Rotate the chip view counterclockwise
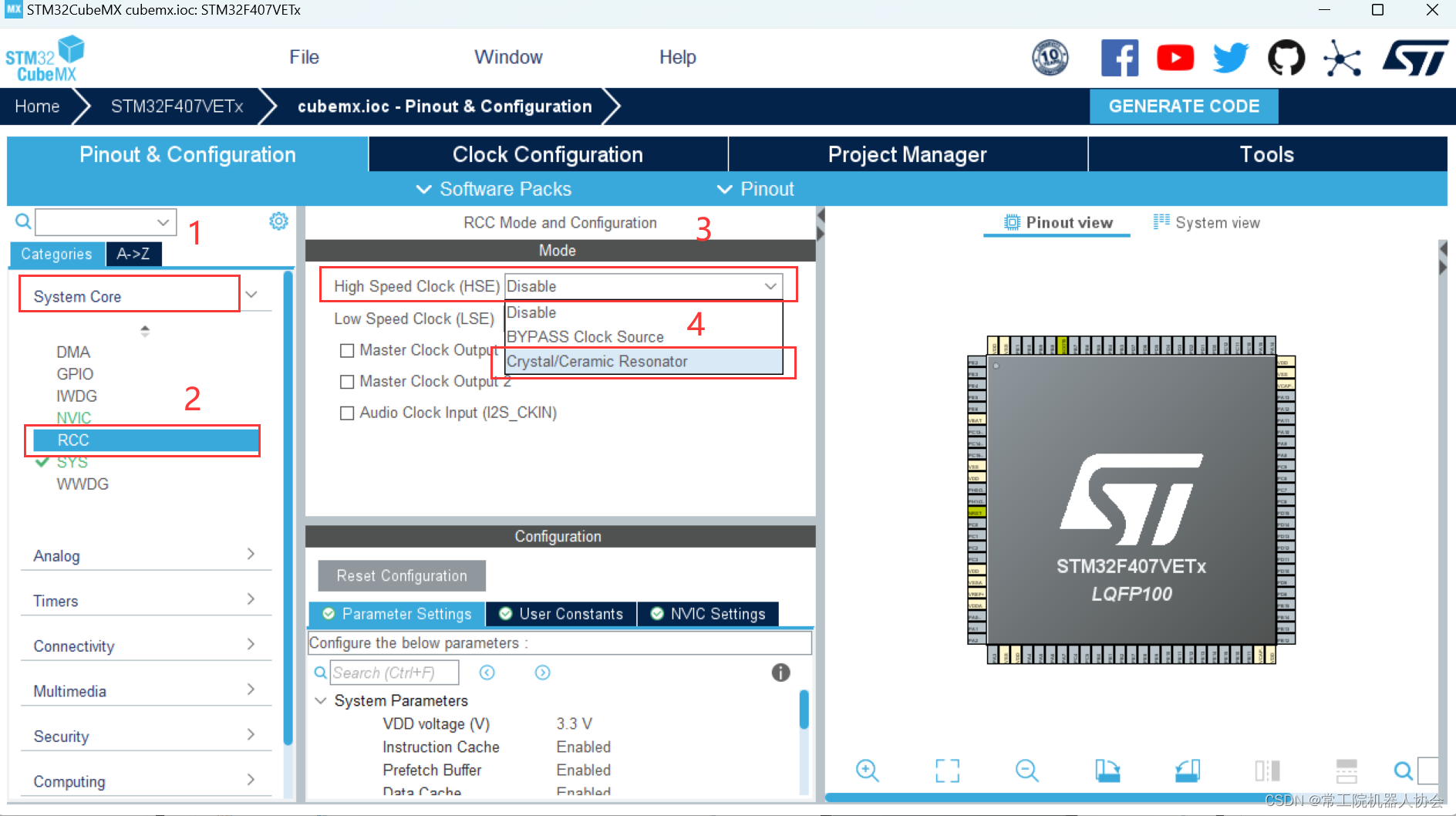This screenshot has height=816, width=1456. (x=1188, y=770)
